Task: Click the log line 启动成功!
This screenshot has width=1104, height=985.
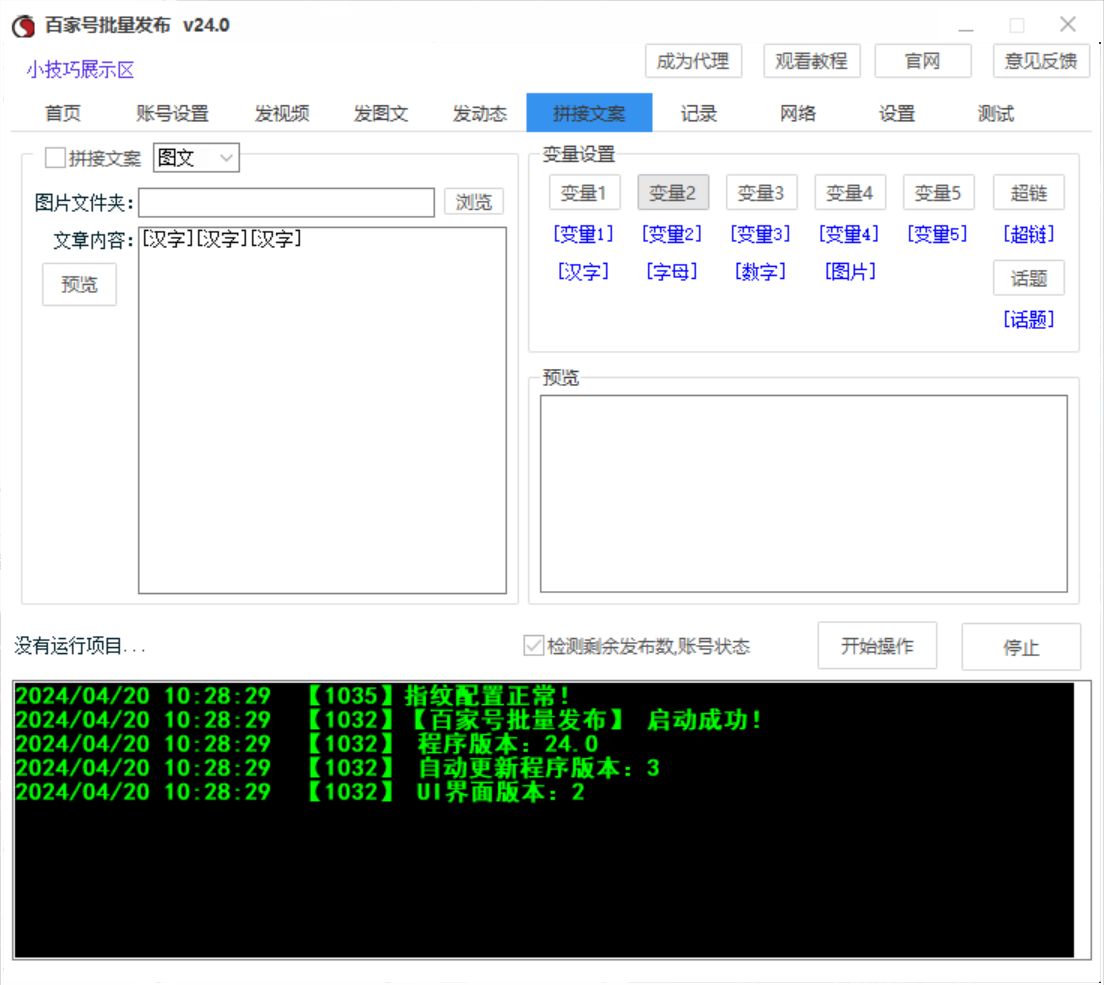Action: (389, 720)
